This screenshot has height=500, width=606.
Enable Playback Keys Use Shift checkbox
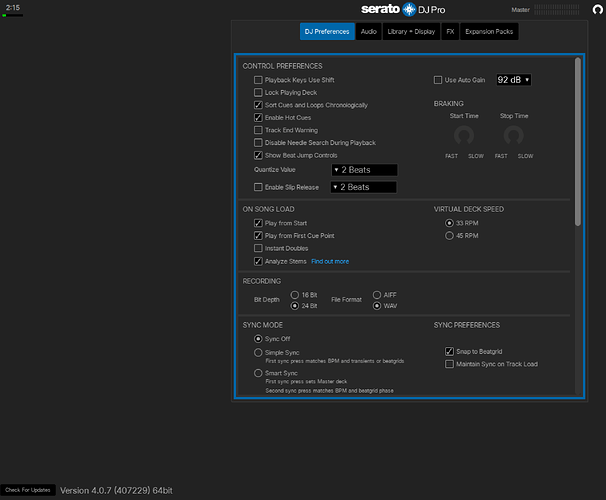(x=258, y=80)
